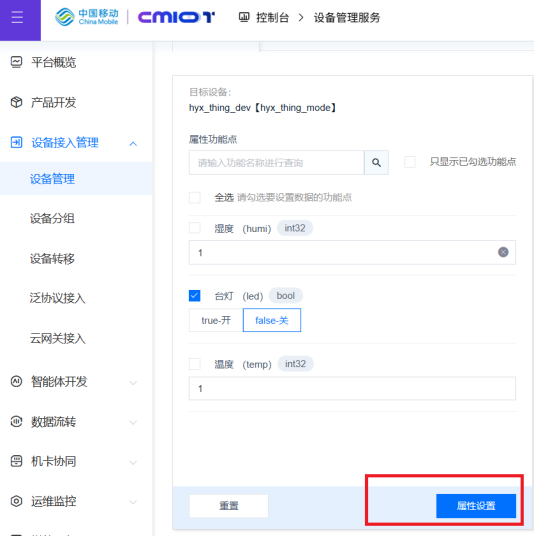Viewport: 534px width, 537px height.
Task: Click the 属性功能点 heading
Action: (x=213, y=139)
